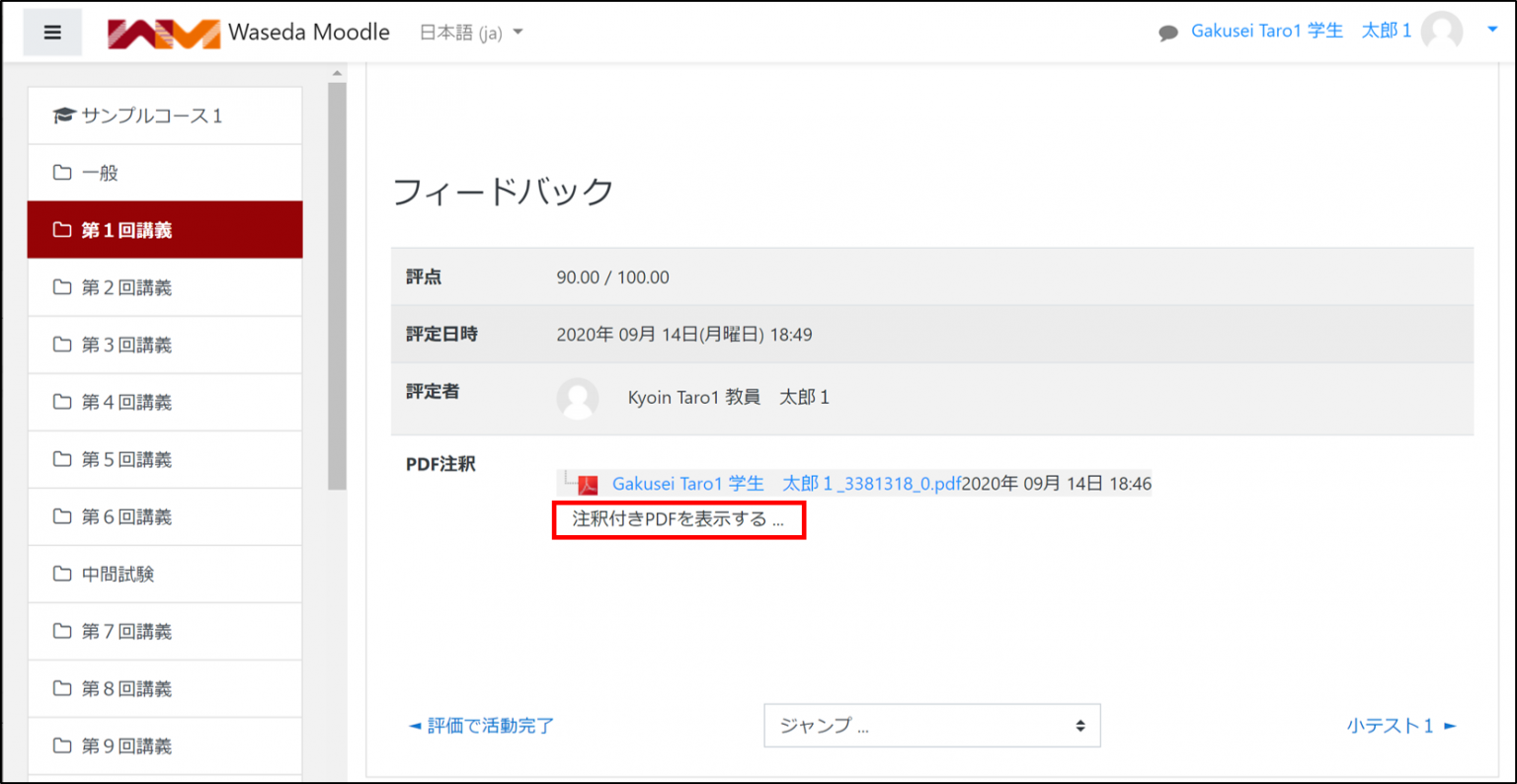Open the messages speech bubble icon
The image size is (1517, 784).
click(1168, 33)
